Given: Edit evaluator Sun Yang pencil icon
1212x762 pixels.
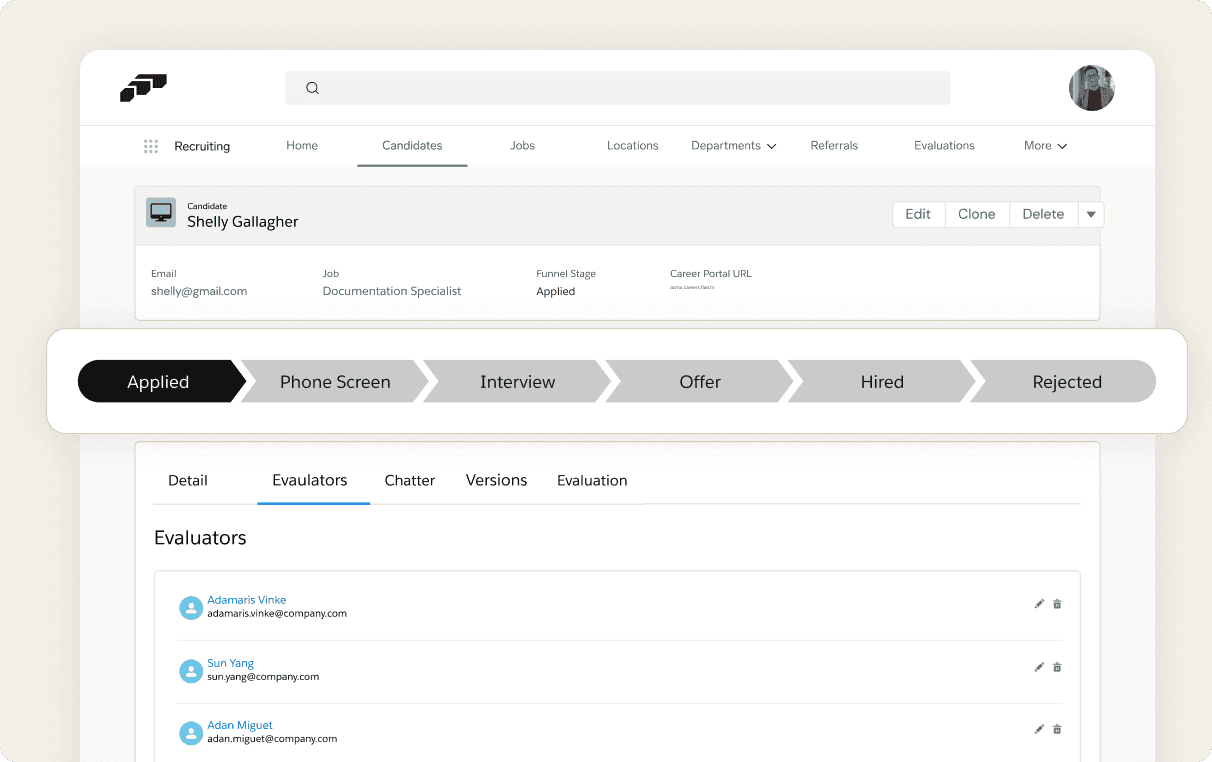Looking at the screenshot, I should [x=1039, y=667].
